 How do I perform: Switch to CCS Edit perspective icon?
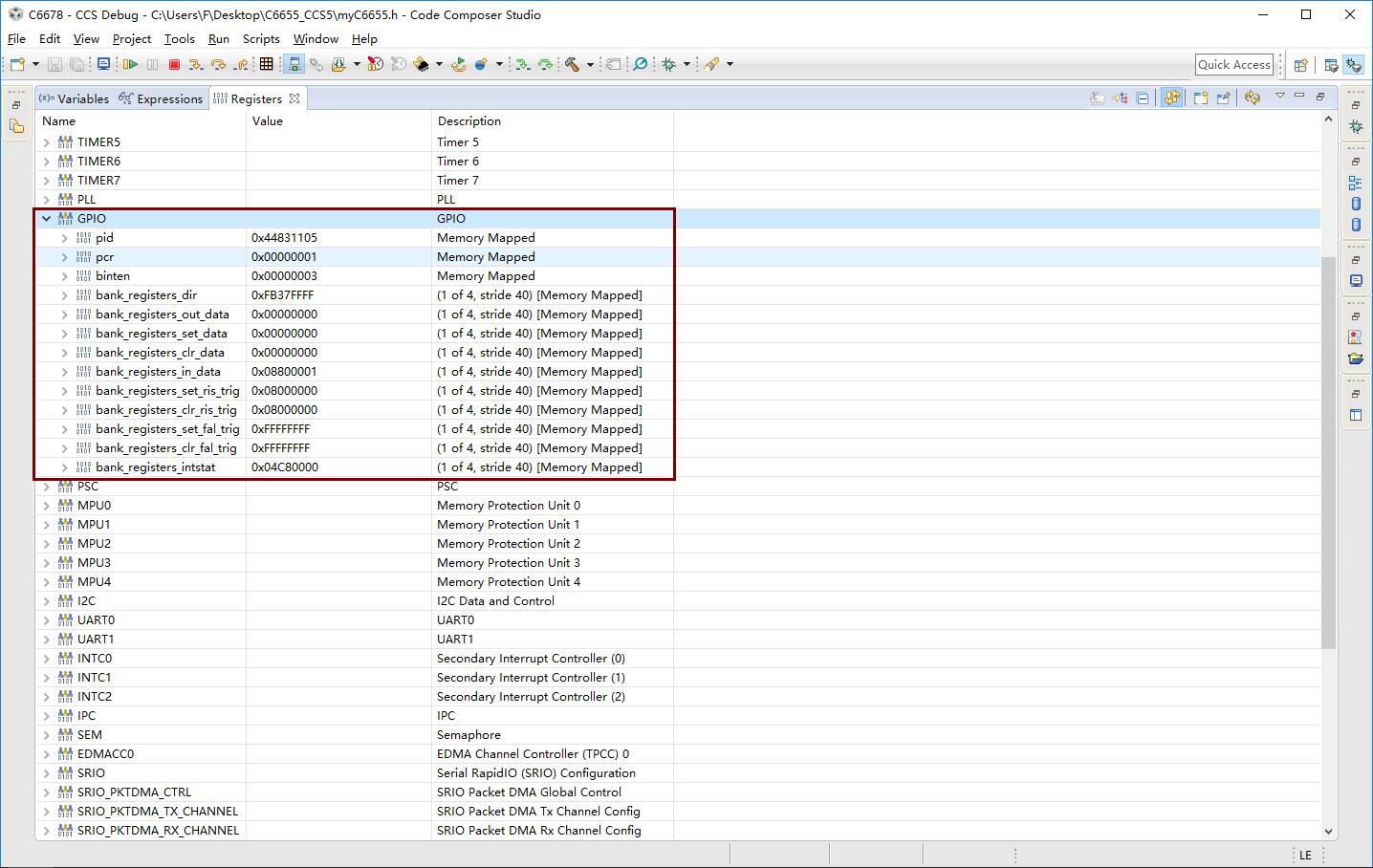[x=1331, y=65]
